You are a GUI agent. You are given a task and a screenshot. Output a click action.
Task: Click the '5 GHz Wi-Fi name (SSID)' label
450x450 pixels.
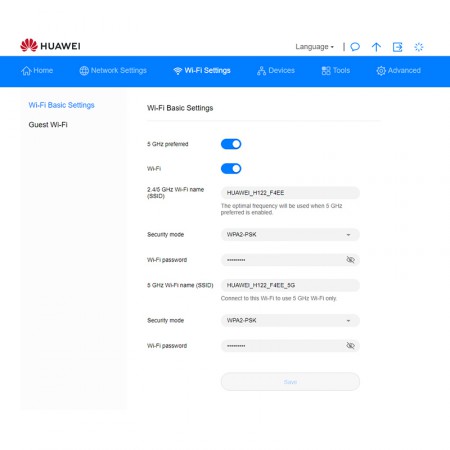point(180,285)
